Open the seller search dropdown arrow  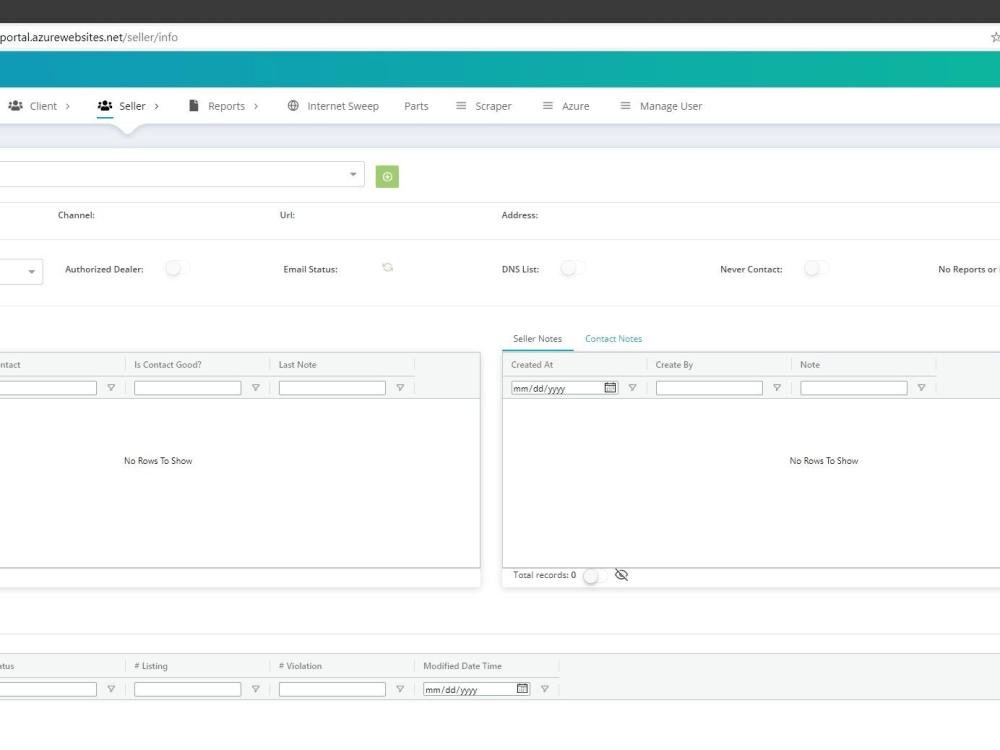click(x=353, y=175)
